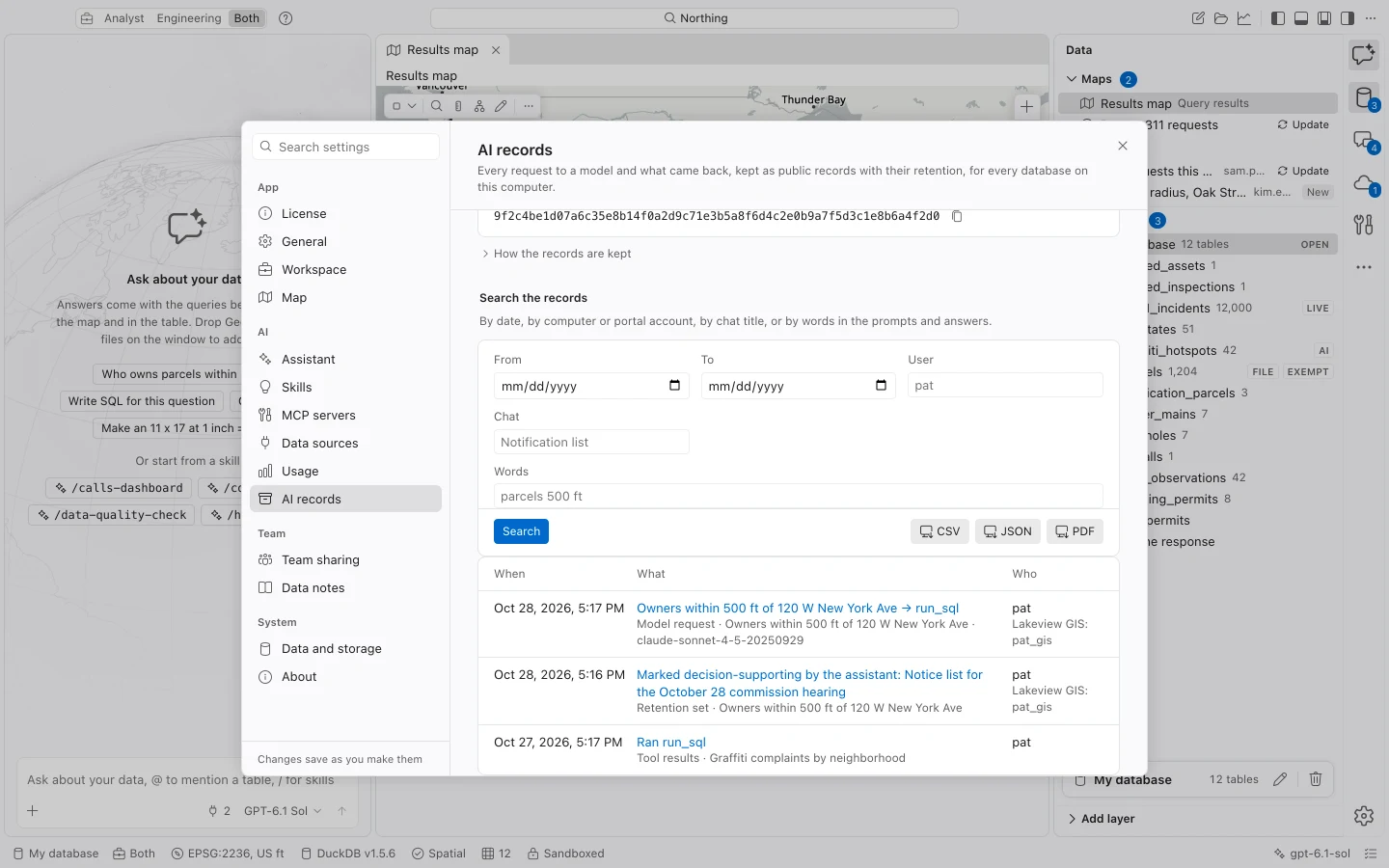Click the map toolbar ellipsis button
1389x868 pixels.
529,106
